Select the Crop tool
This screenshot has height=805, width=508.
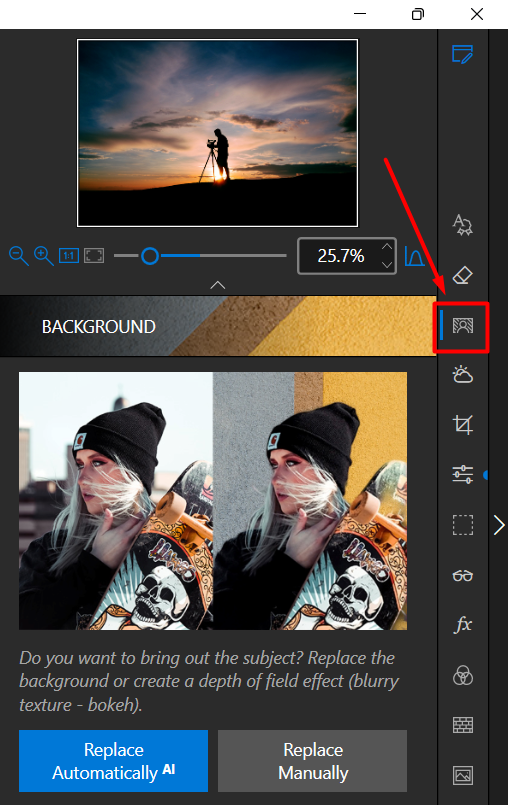click(462, 425)
